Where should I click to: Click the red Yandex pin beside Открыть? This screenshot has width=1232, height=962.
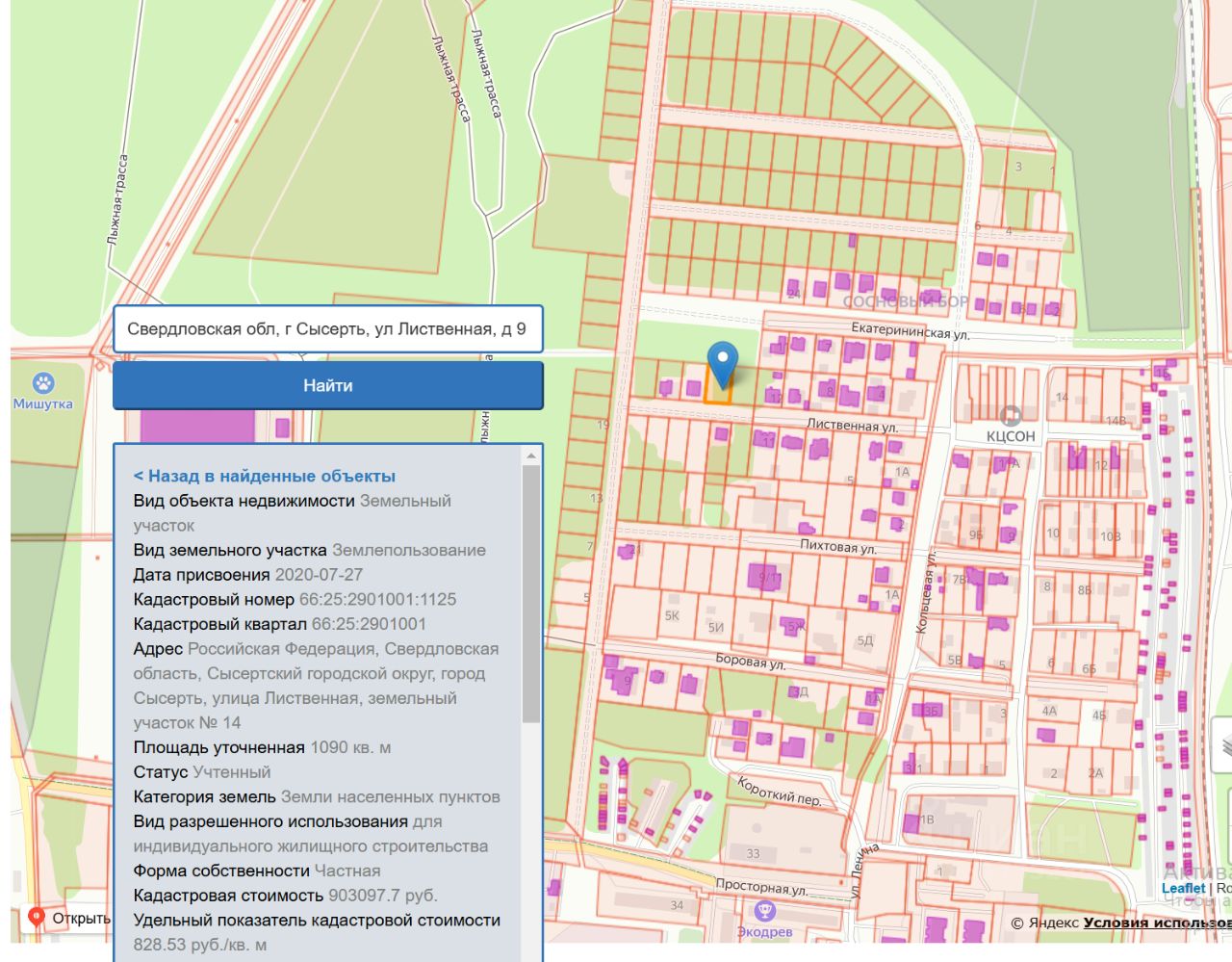tap(37, 918)
